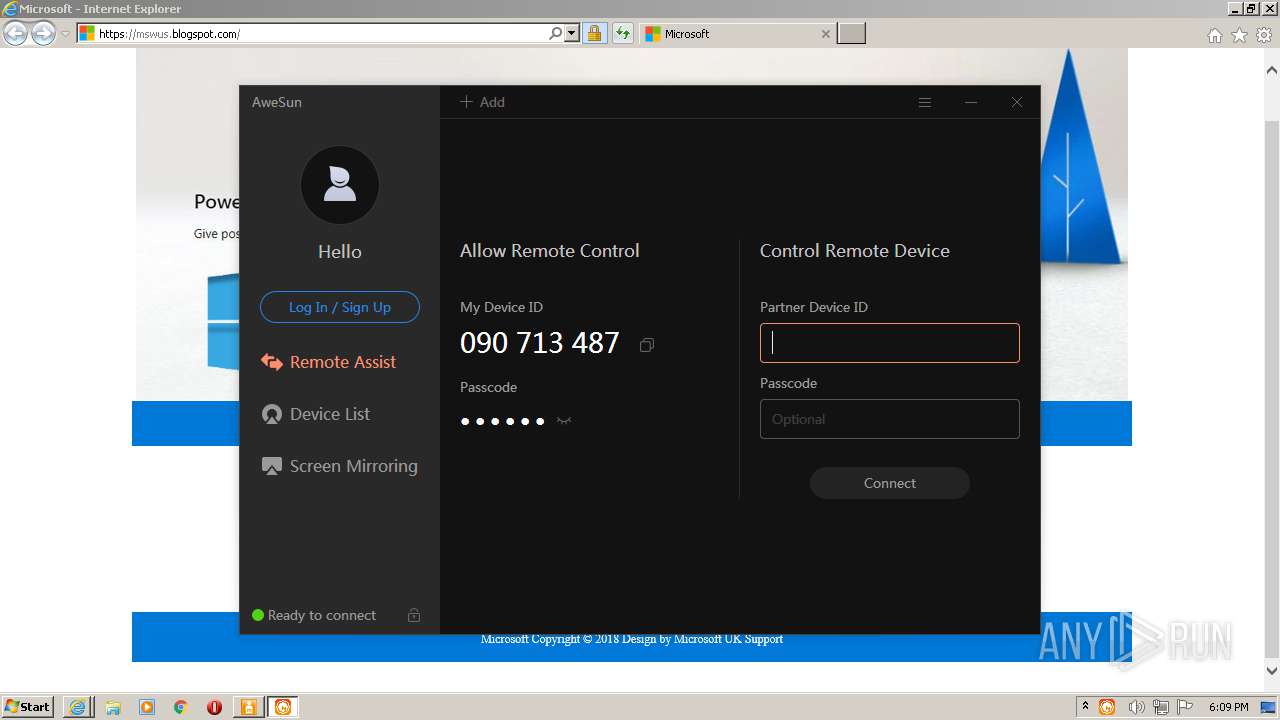
Task: Open Screen Mirroring in the sidebar
Action: [x=340, y=466]
